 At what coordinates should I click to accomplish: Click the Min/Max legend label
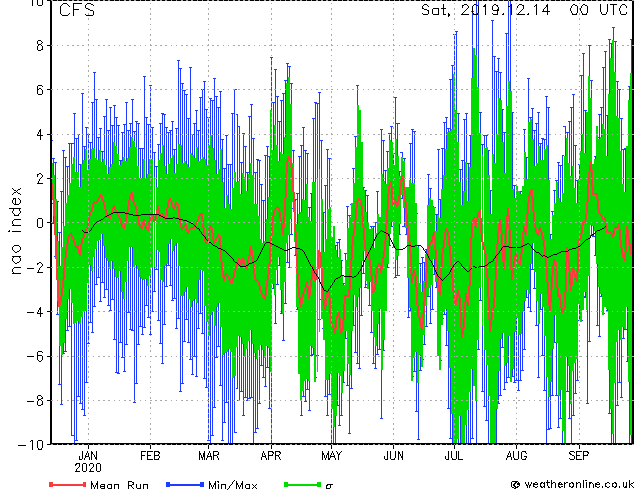[x=235, y=484]
